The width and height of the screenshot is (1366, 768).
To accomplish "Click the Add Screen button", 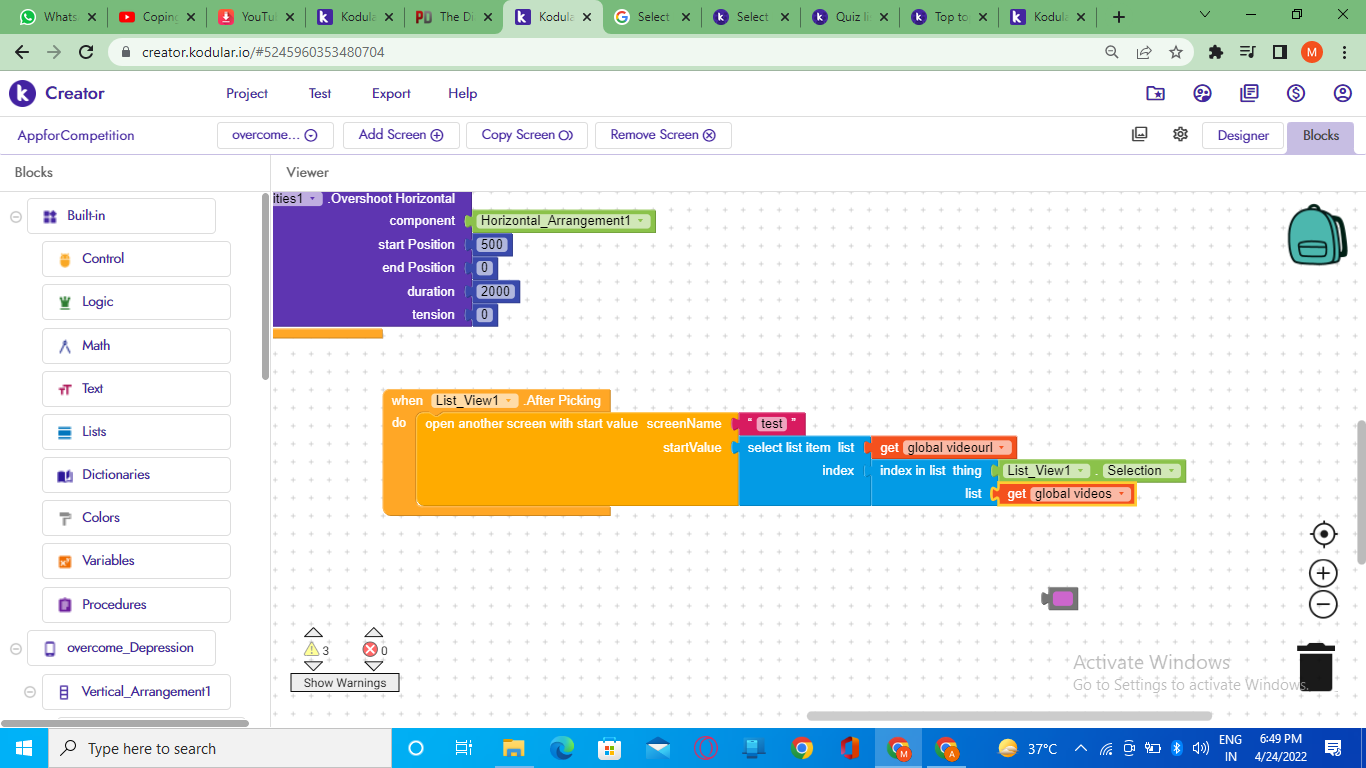I will [x=400, y=135].
